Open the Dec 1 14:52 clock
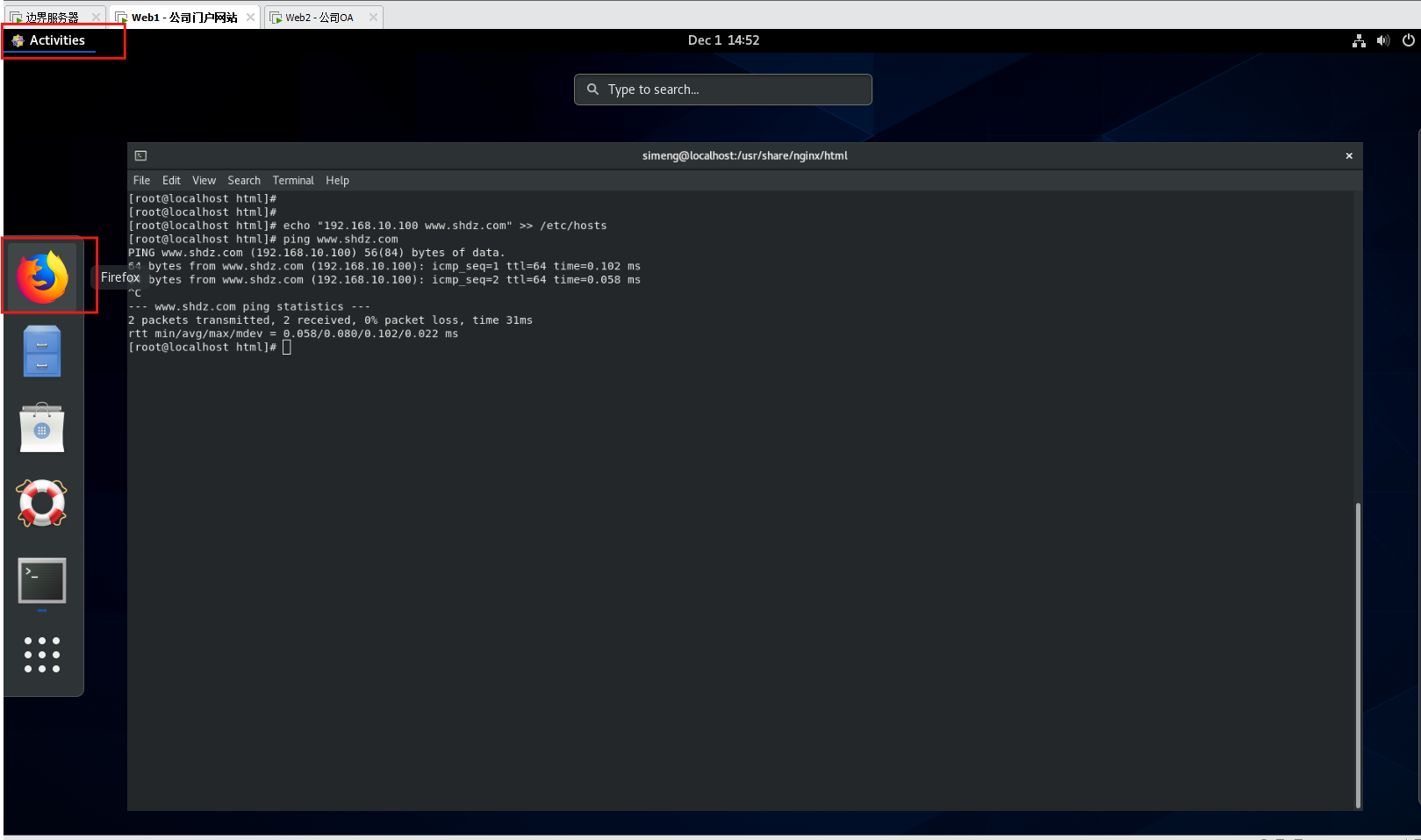The image size is (1421, 840). [x=723, y=40]
